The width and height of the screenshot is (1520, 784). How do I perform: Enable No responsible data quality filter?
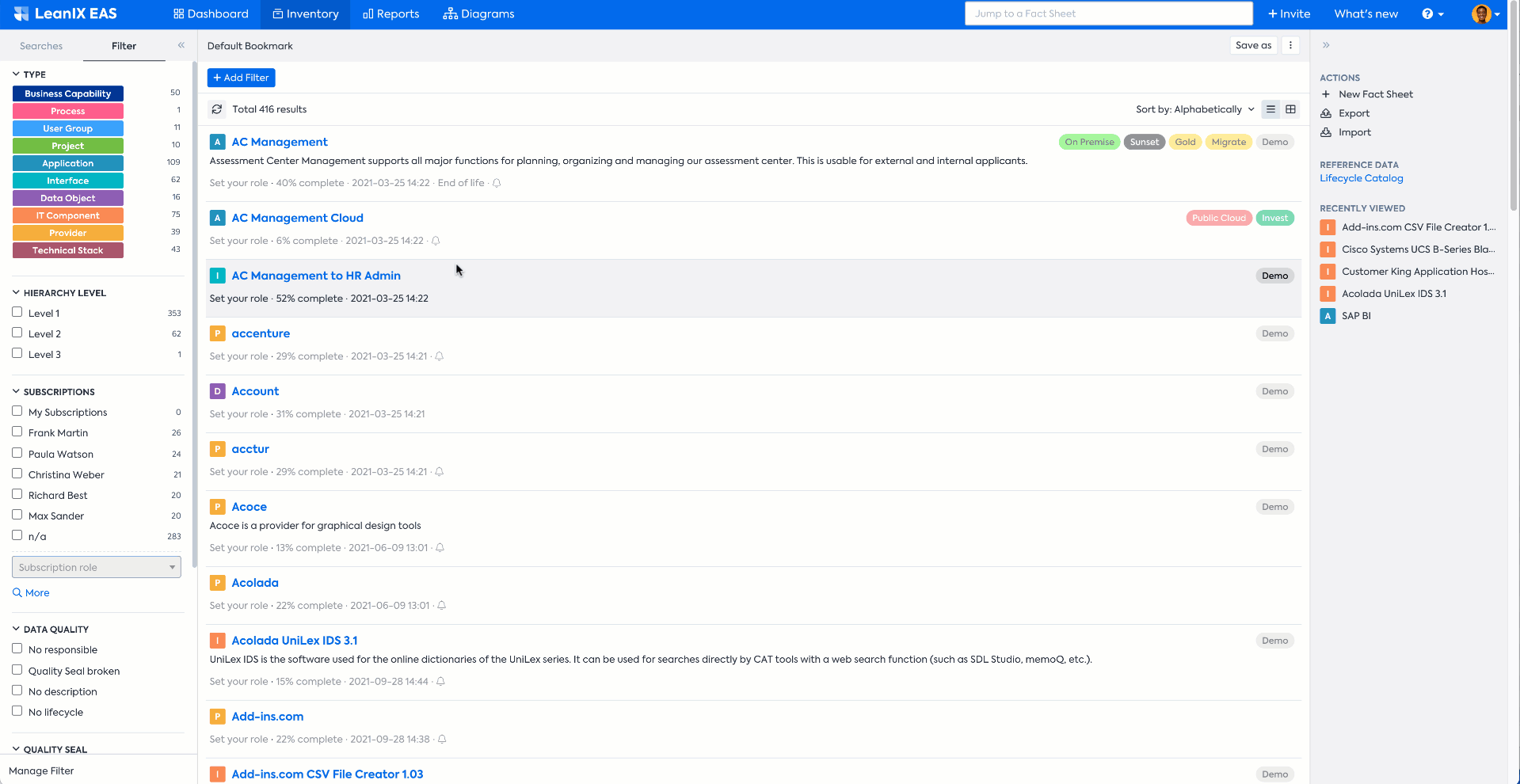[x=17, y=649]
